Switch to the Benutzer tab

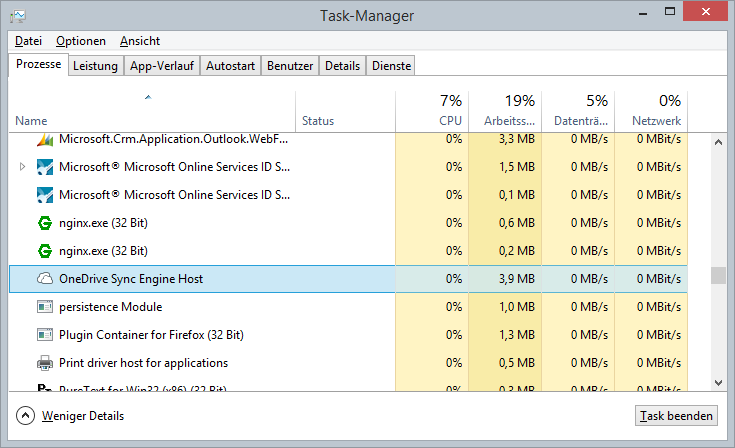pyautogui.click(x=290, y=66)
